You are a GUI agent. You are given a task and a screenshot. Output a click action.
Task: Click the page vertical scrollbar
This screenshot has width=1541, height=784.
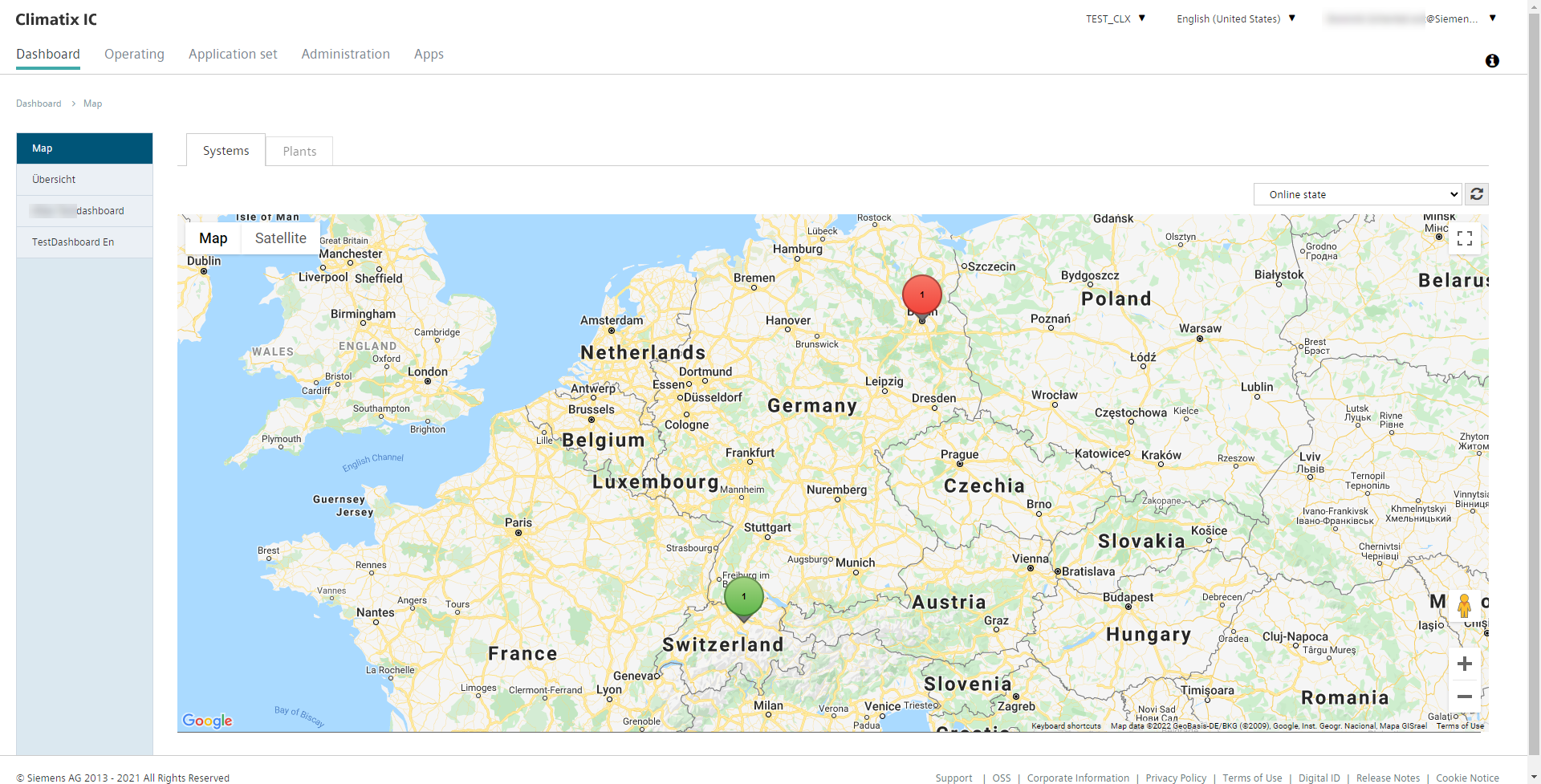(x=1534, y=385)
